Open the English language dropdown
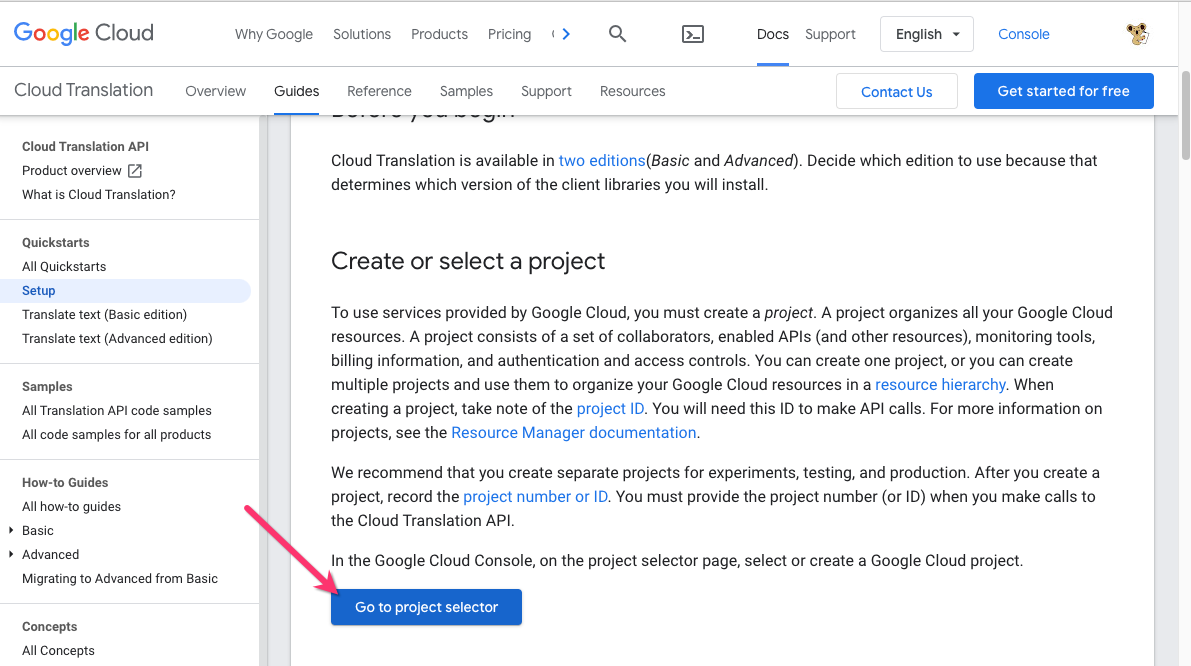1191x666 pixels. click(927, 34)
